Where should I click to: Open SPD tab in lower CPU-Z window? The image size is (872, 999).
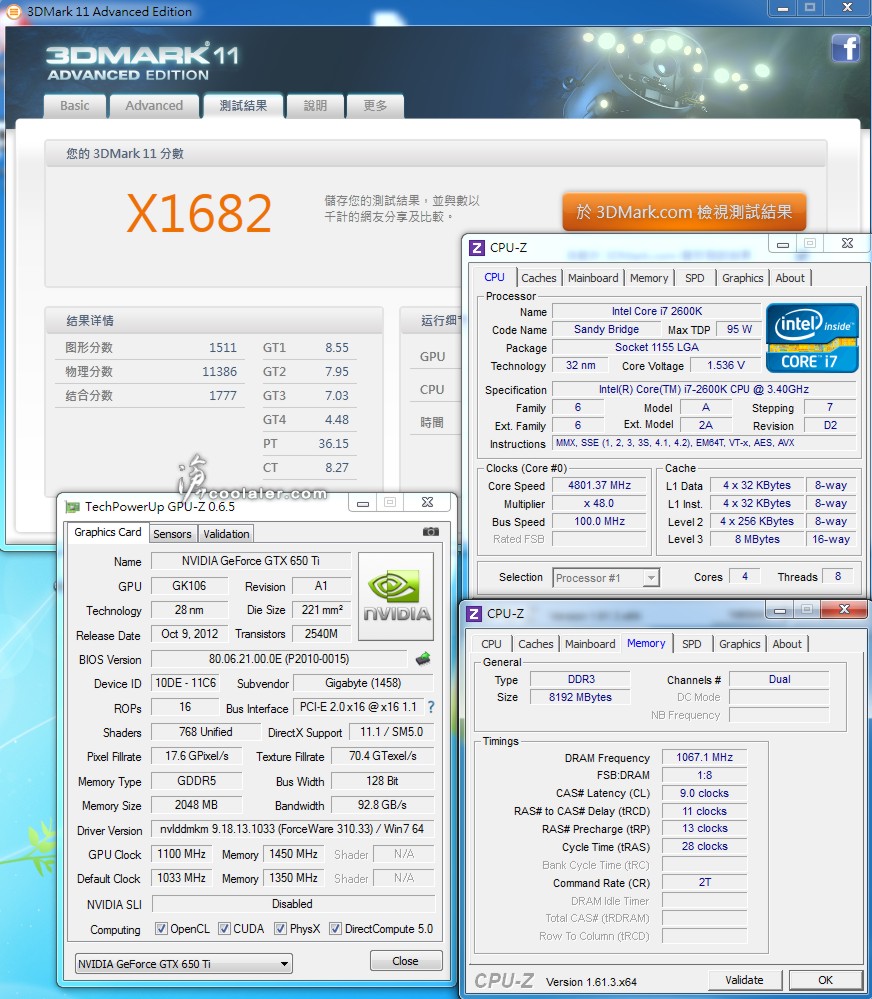(x=692, y=644)
